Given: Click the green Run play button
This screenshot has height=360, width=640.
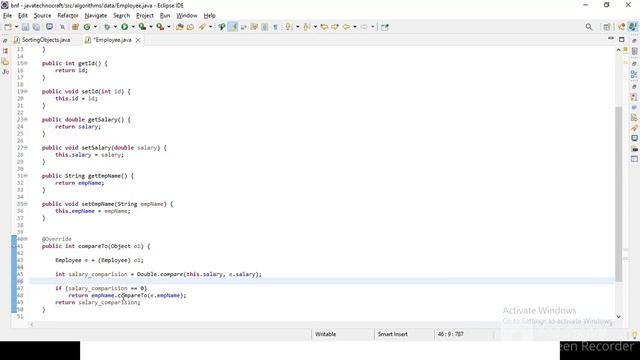Looking at the screenshot, I should [x=124, y=27].
